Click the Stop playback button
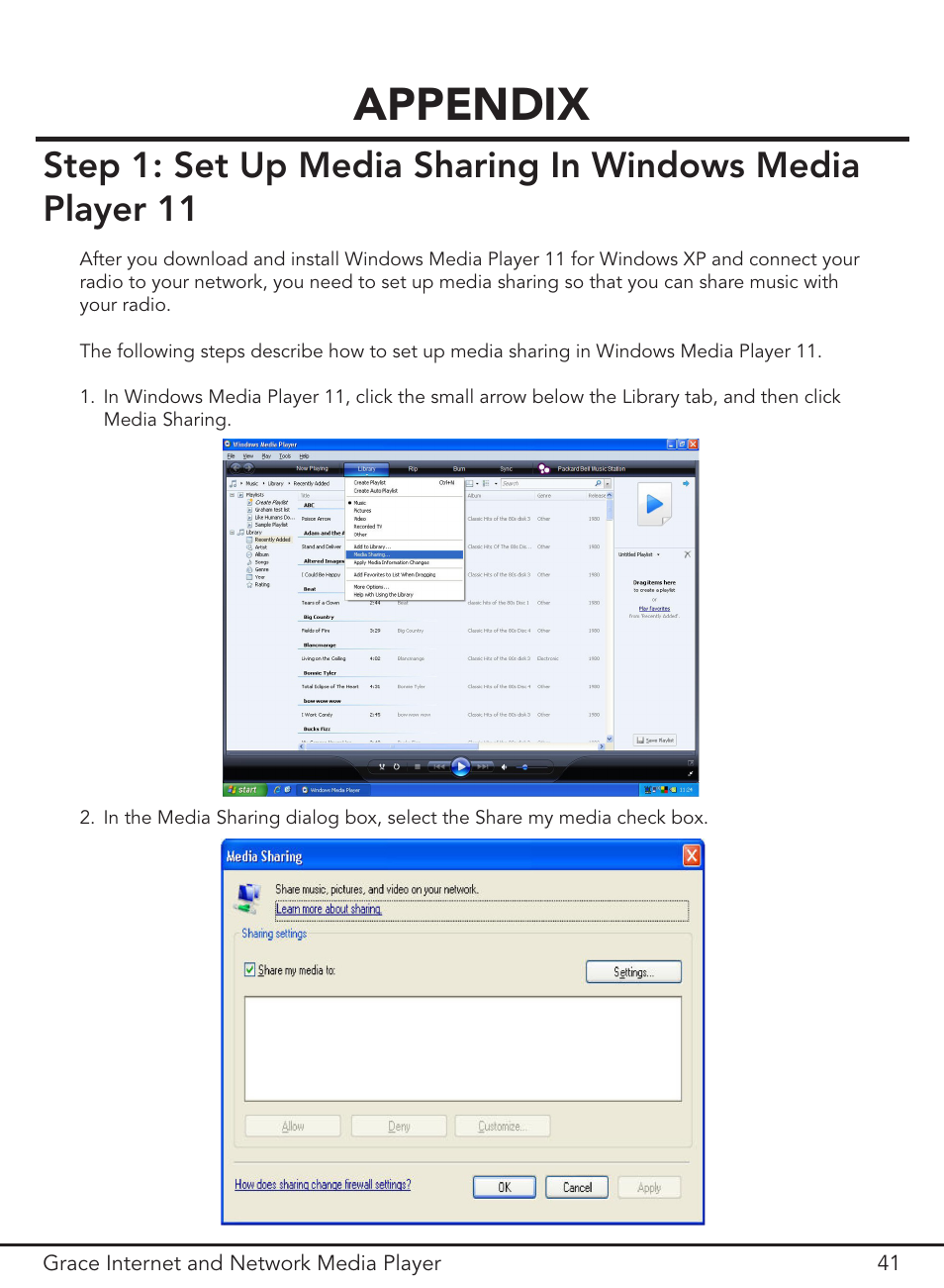This screenshot has width=944, height=1288. pyautogui.click(x=418, y=766)
